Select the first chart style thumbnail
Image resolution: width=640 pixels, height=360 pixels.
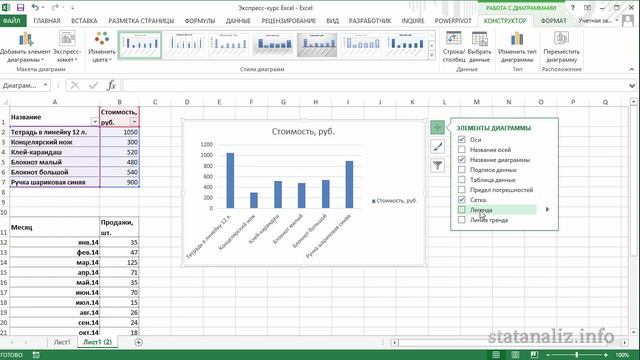pos(140,45)
